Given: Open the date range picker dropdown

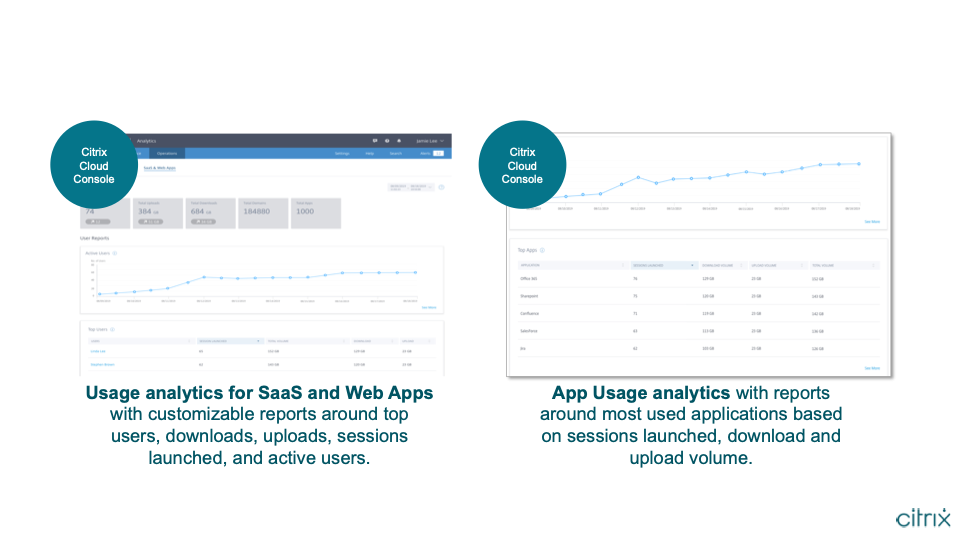Looking at the screenshot, I should [411, 187].
